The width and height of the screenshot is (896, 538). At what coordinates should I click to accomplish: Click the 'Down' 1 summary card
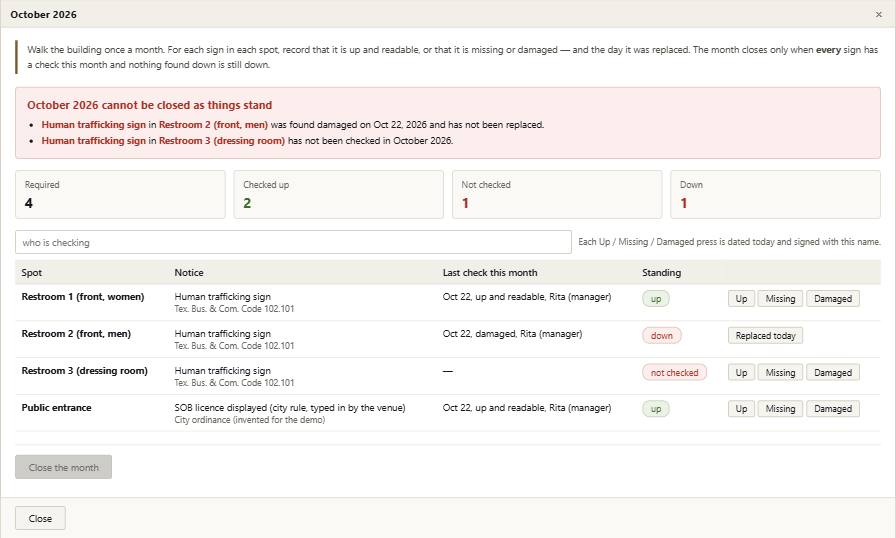coord(775,194)
